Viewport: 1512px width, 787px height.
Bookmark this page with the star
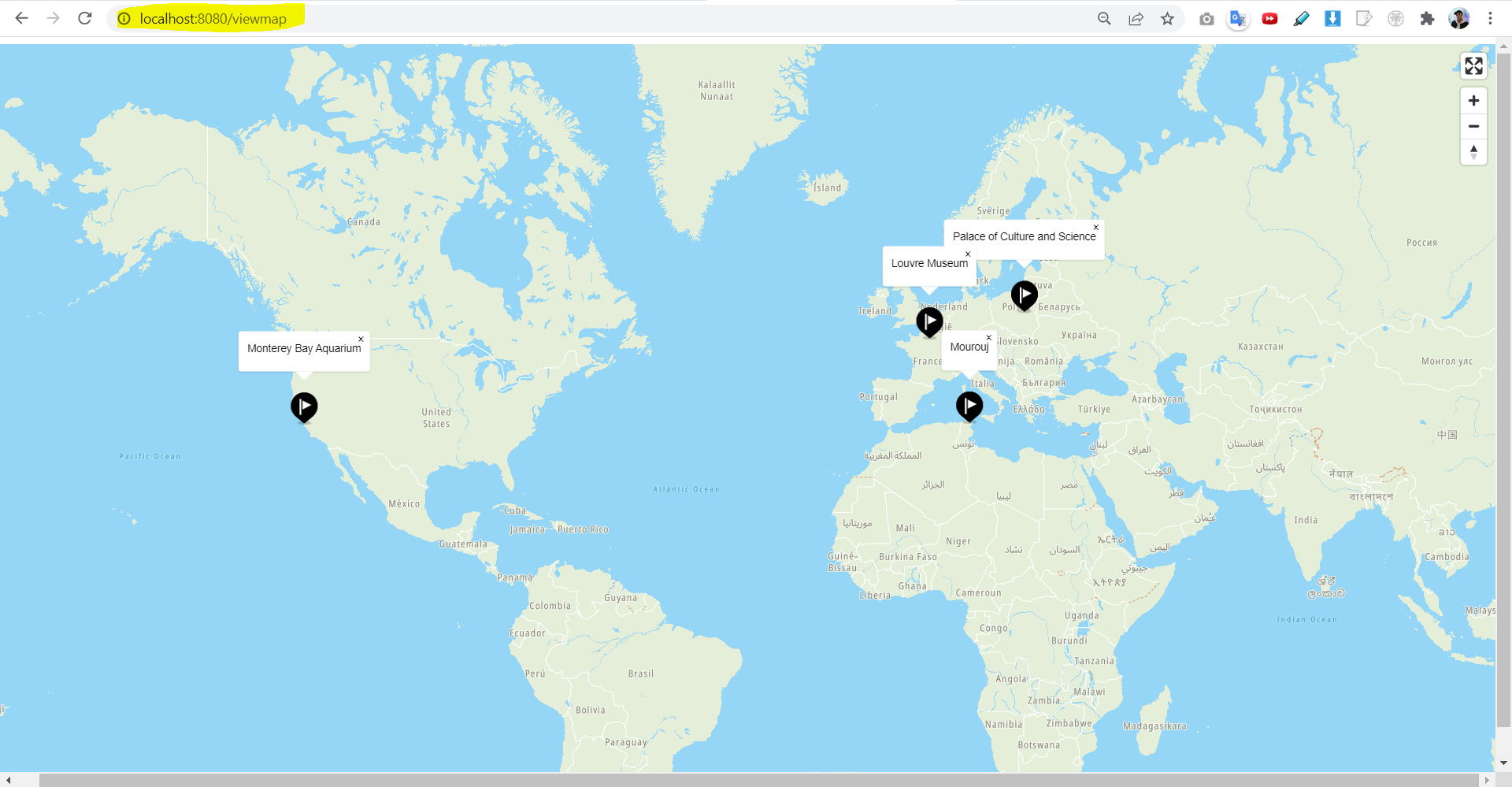click(1167, 19)
